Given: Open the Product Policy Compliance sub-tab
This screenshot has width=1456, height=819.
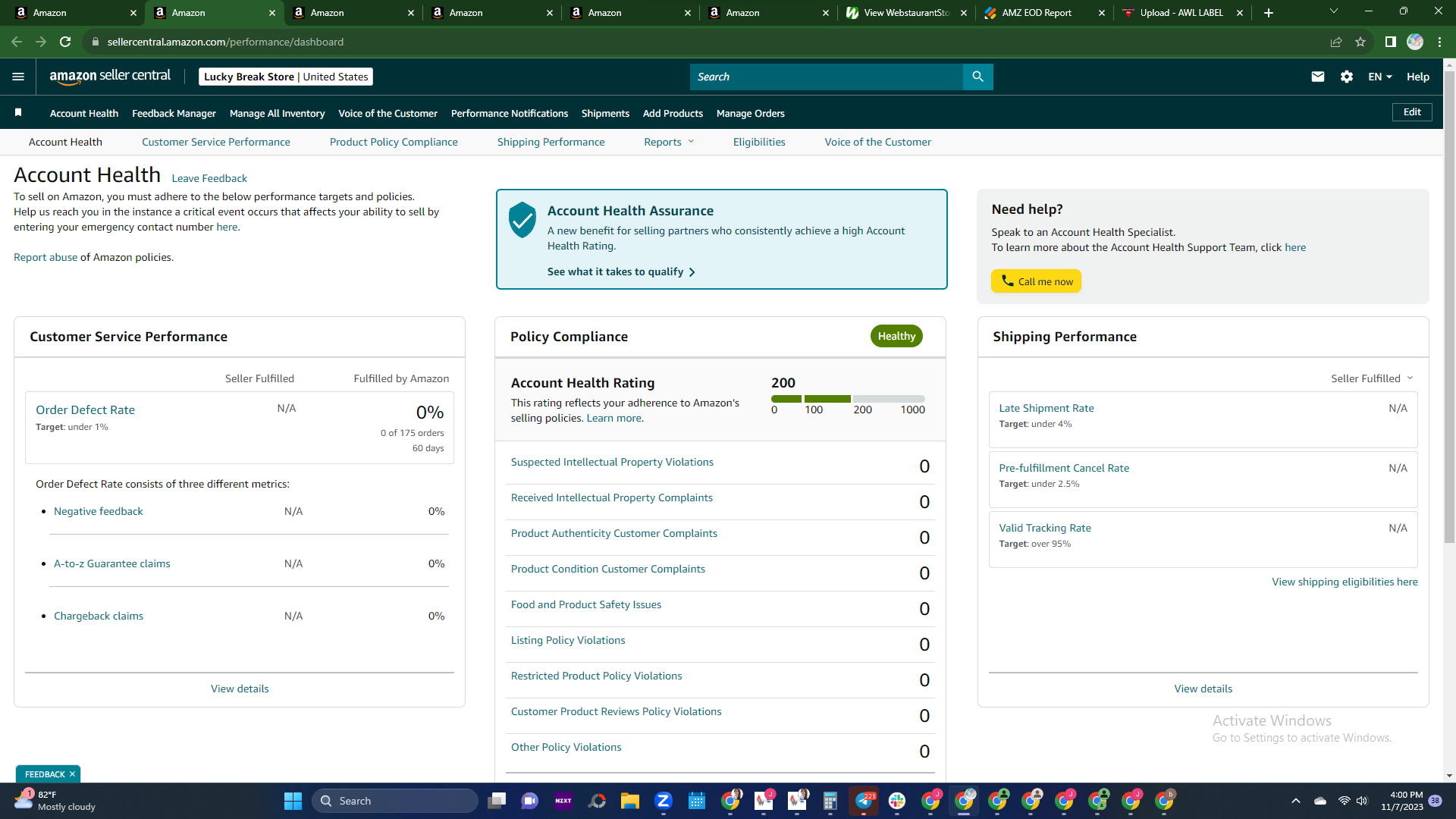Looking at the screenshot, I should click(x=394, y=142).
